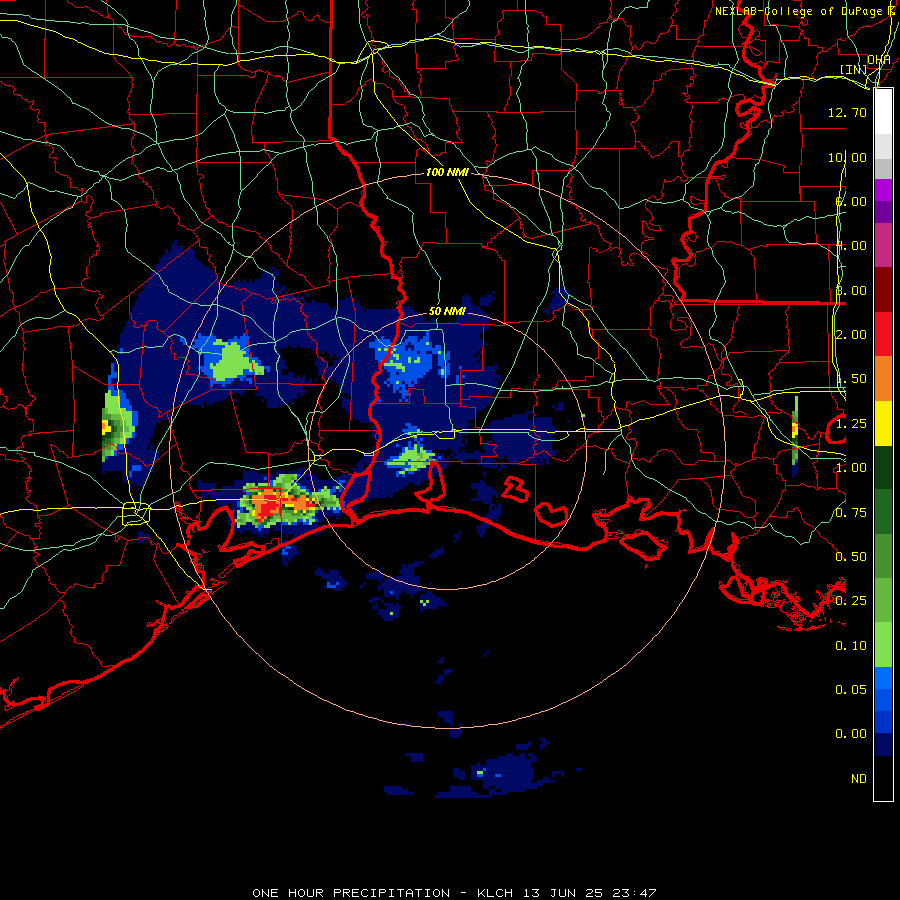Click the 0.50 legend value

point(851,557)
